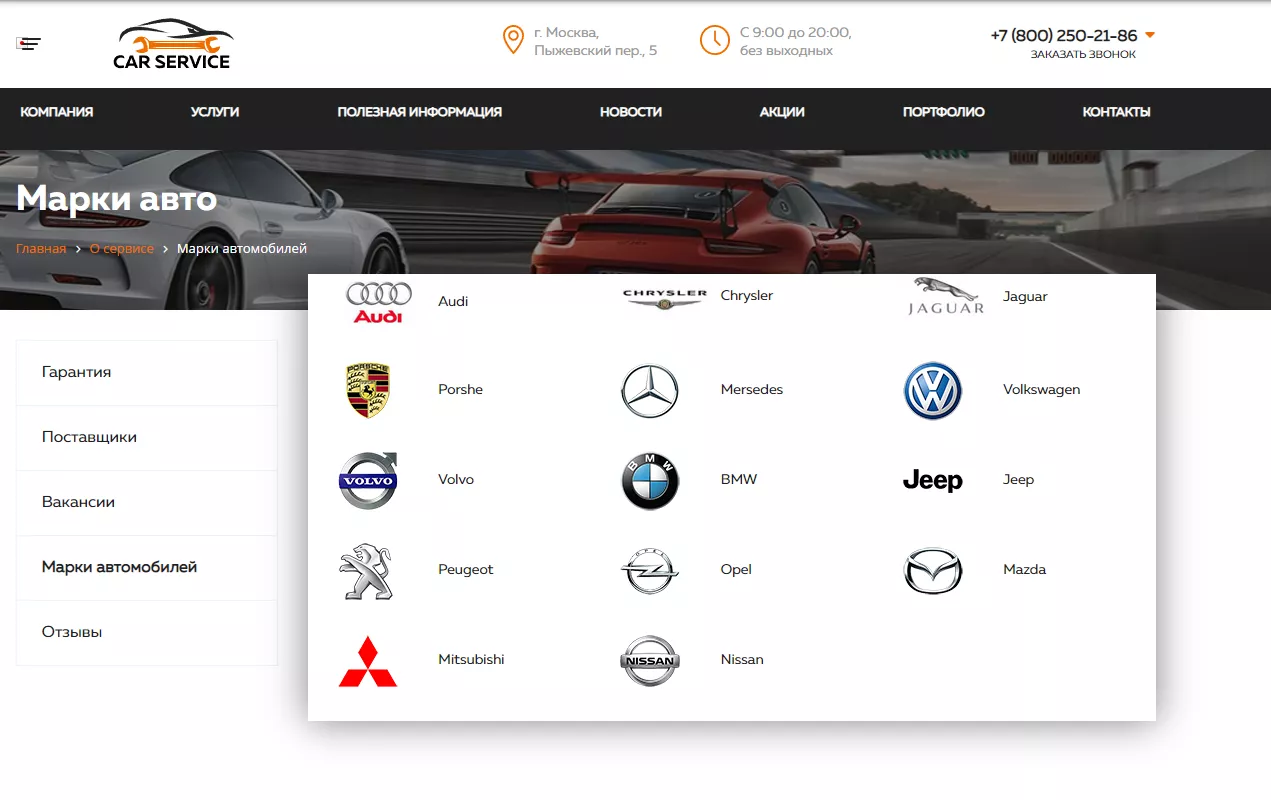Screen dimensions: 1271x800
Task: Click the orange location pin icon
Action: point(513,40)
